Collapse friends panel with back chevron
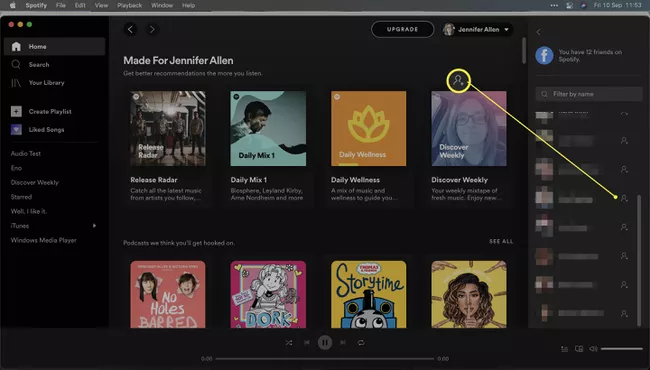650x370 pixels. 538,32
